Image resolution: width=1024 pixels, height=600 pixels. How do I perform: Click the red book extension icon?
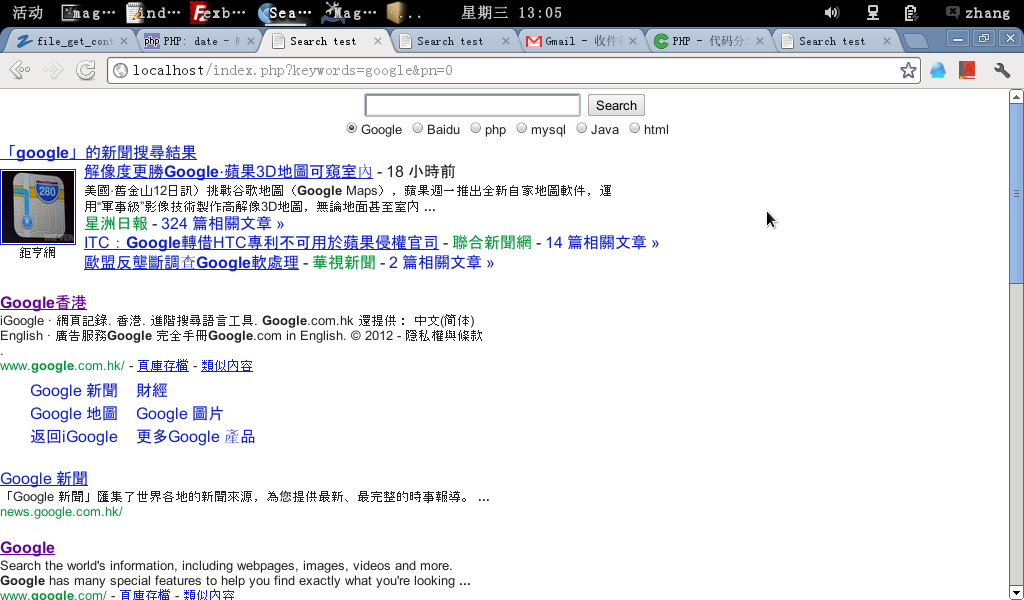966,70
